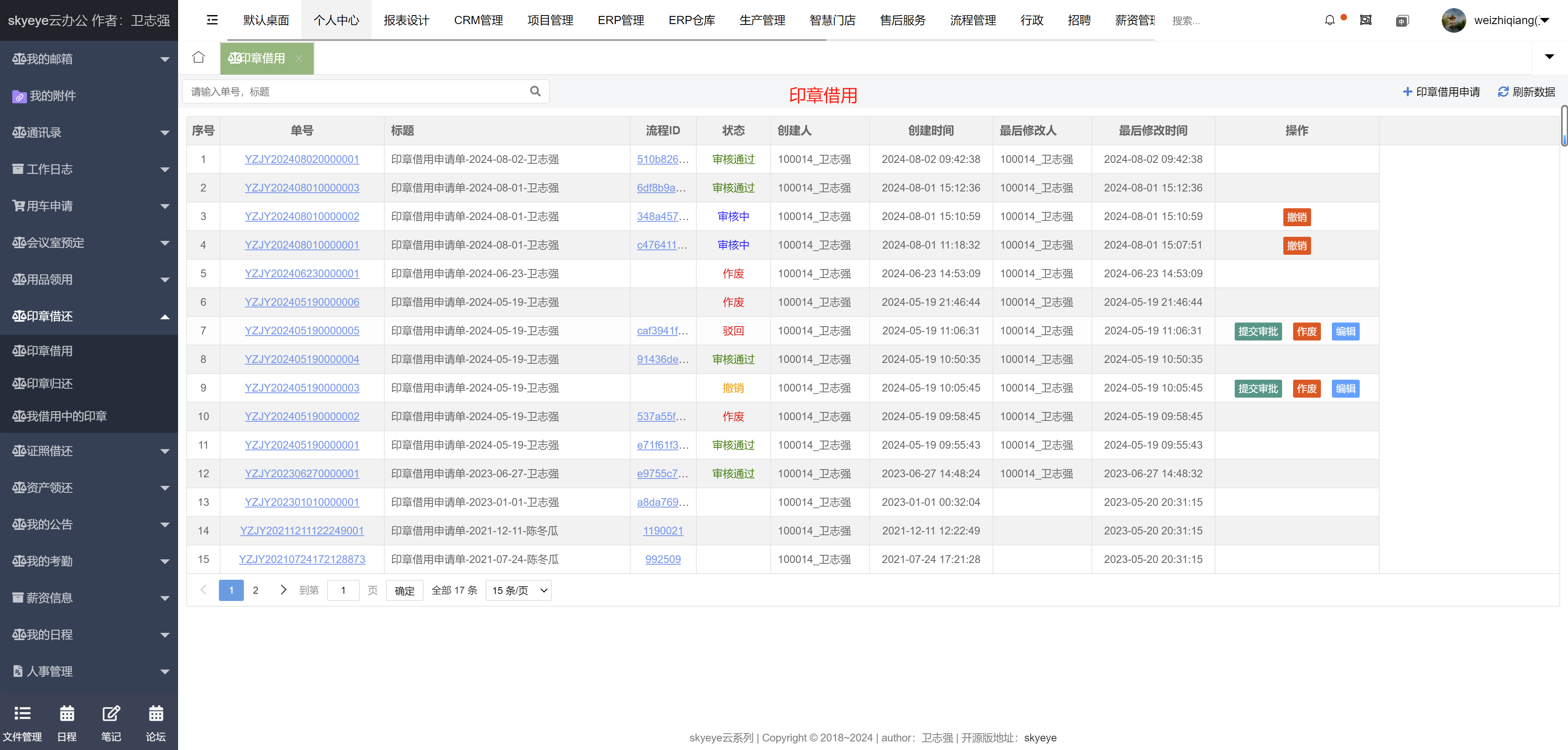Click 编辑 button for YZJY202405190000005

1345,332
